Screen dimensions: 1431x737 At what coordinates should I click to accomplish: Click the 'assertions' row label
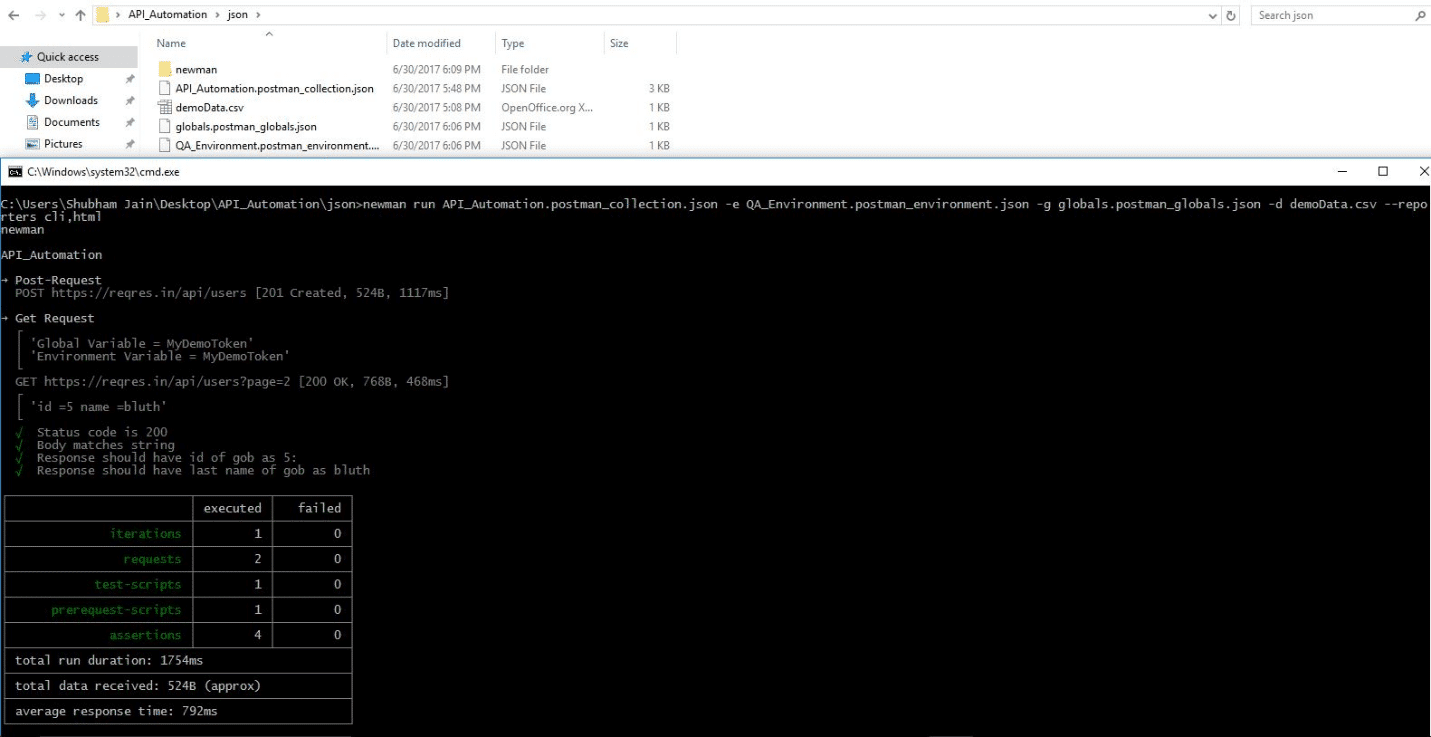[x=146, y=635]
